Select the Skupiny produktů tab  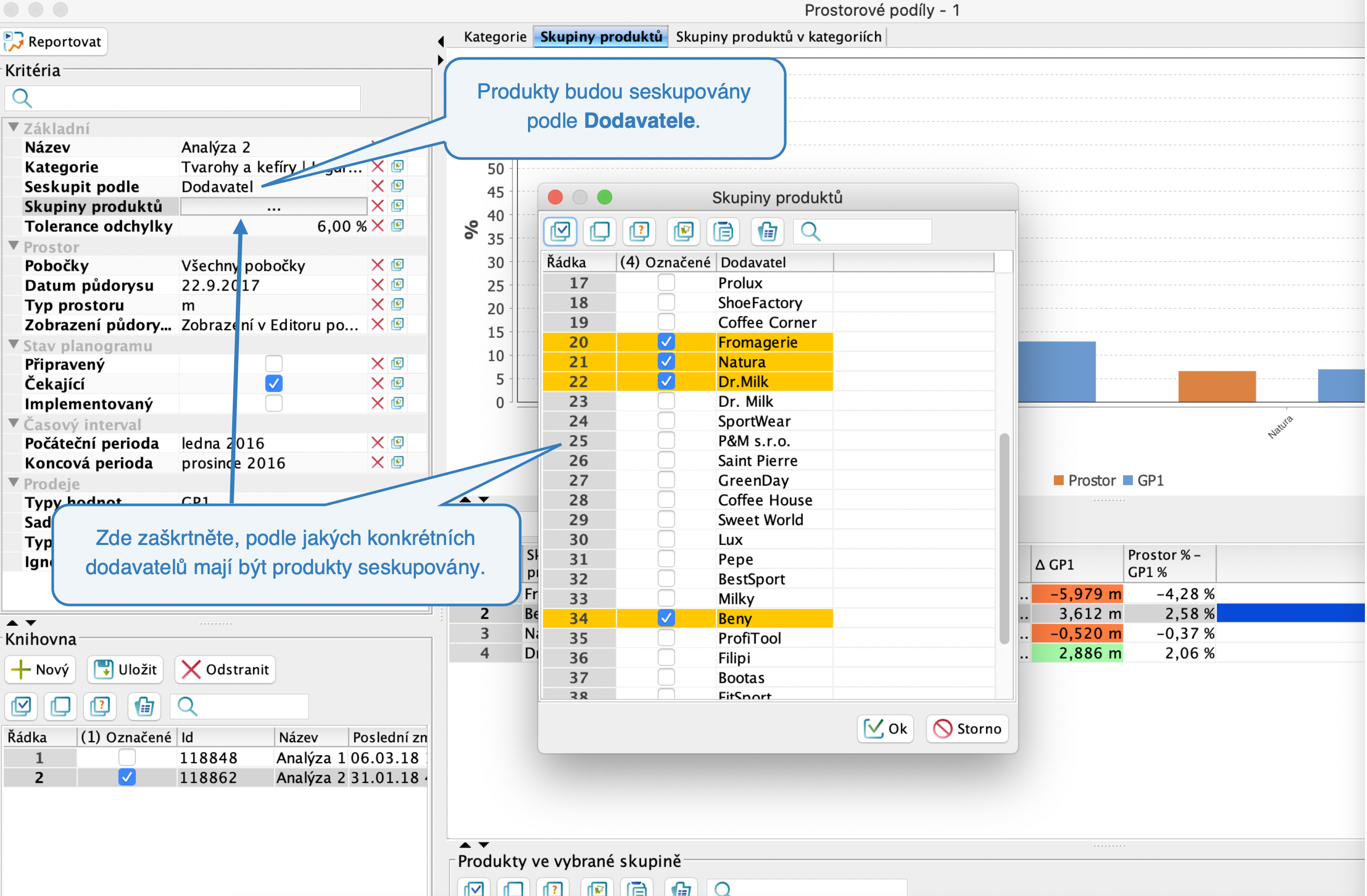[601, 37]
